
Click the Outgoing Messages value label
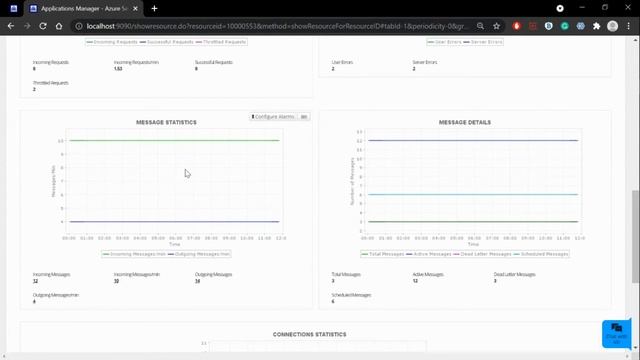(x=213, y=274)
